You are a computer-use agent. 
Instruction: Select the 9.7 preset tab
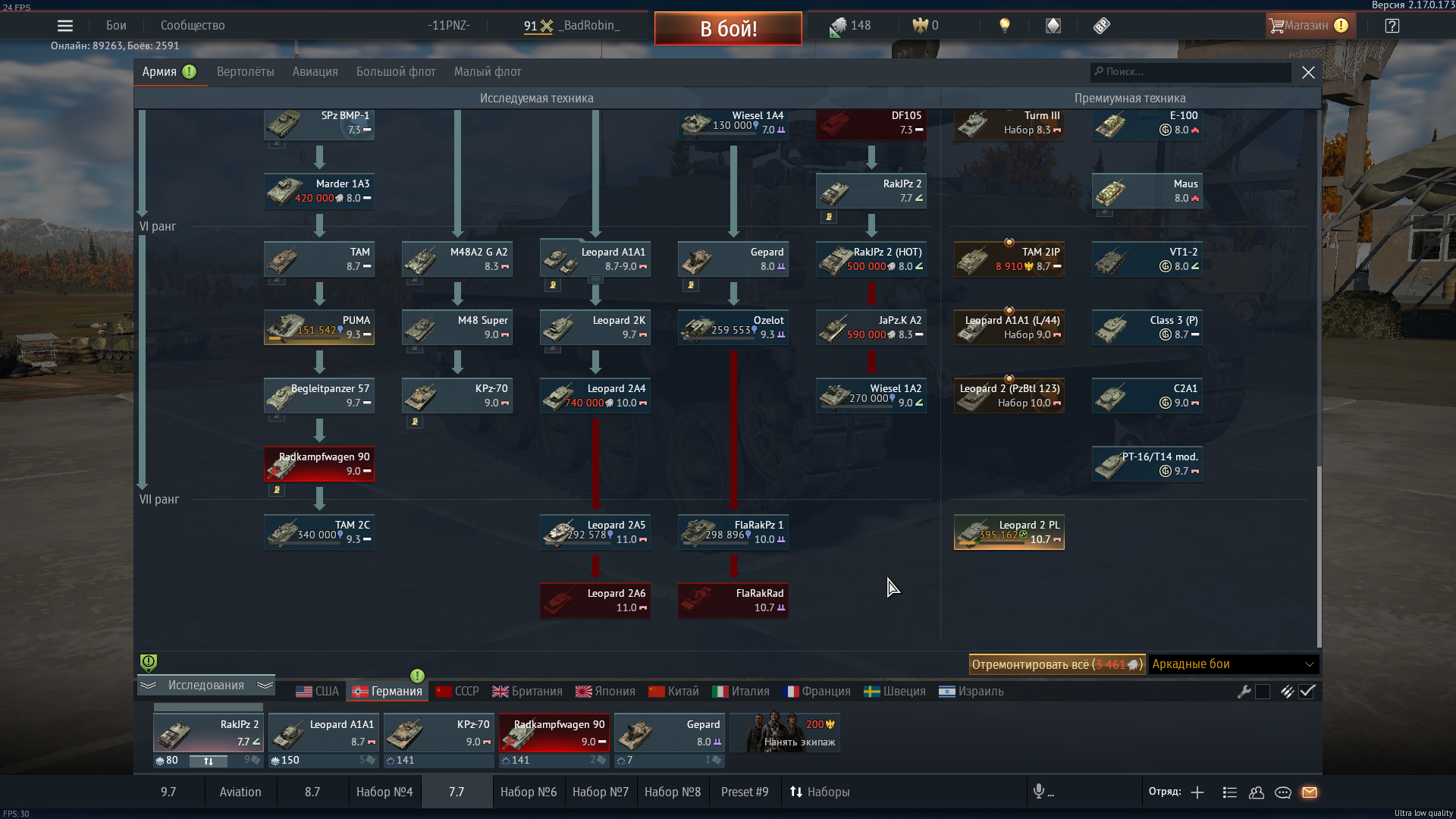tap(168, 792)
